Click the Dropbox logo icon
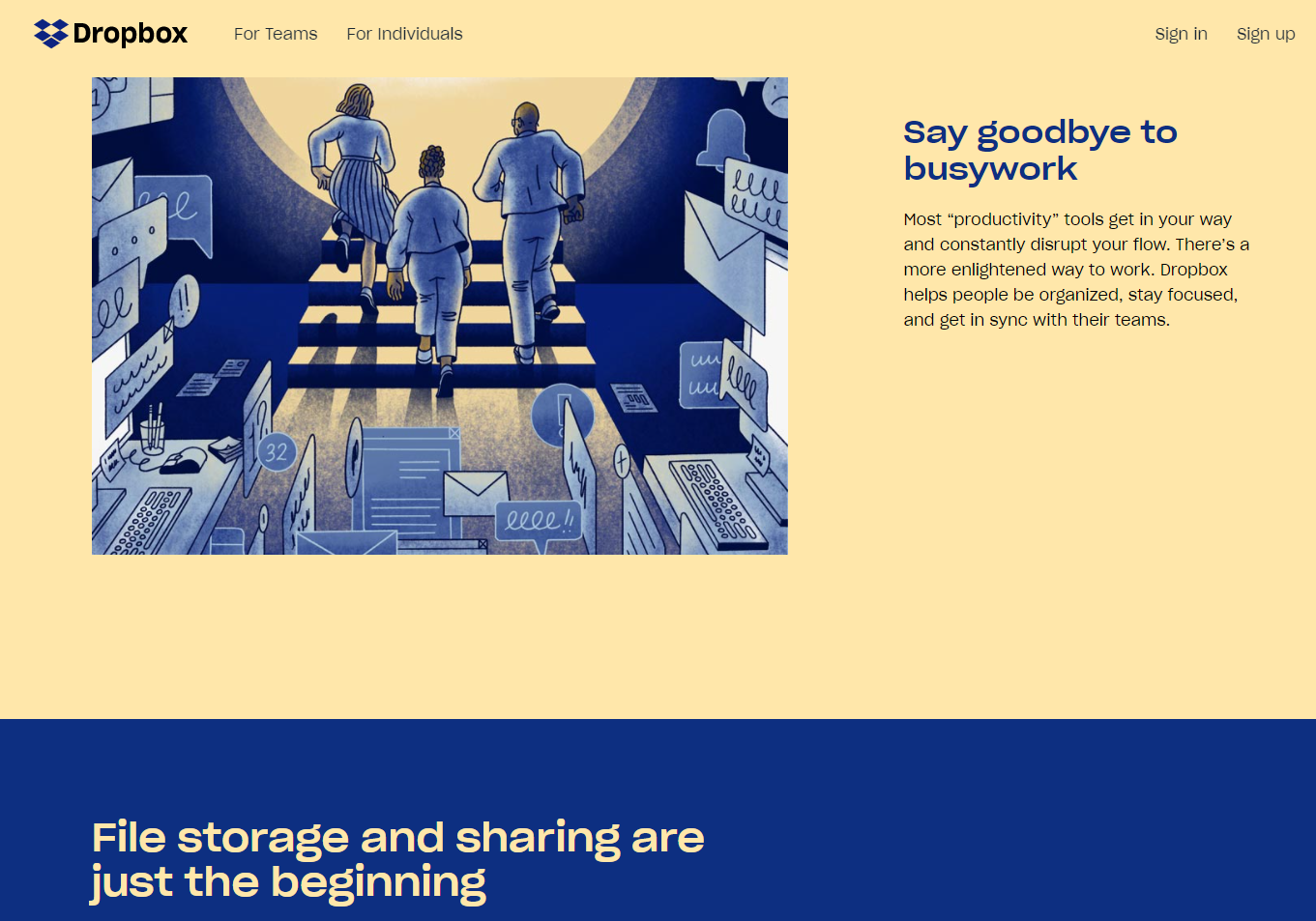Viewport: 1316px width, 921px height. [x=50, y=34]
